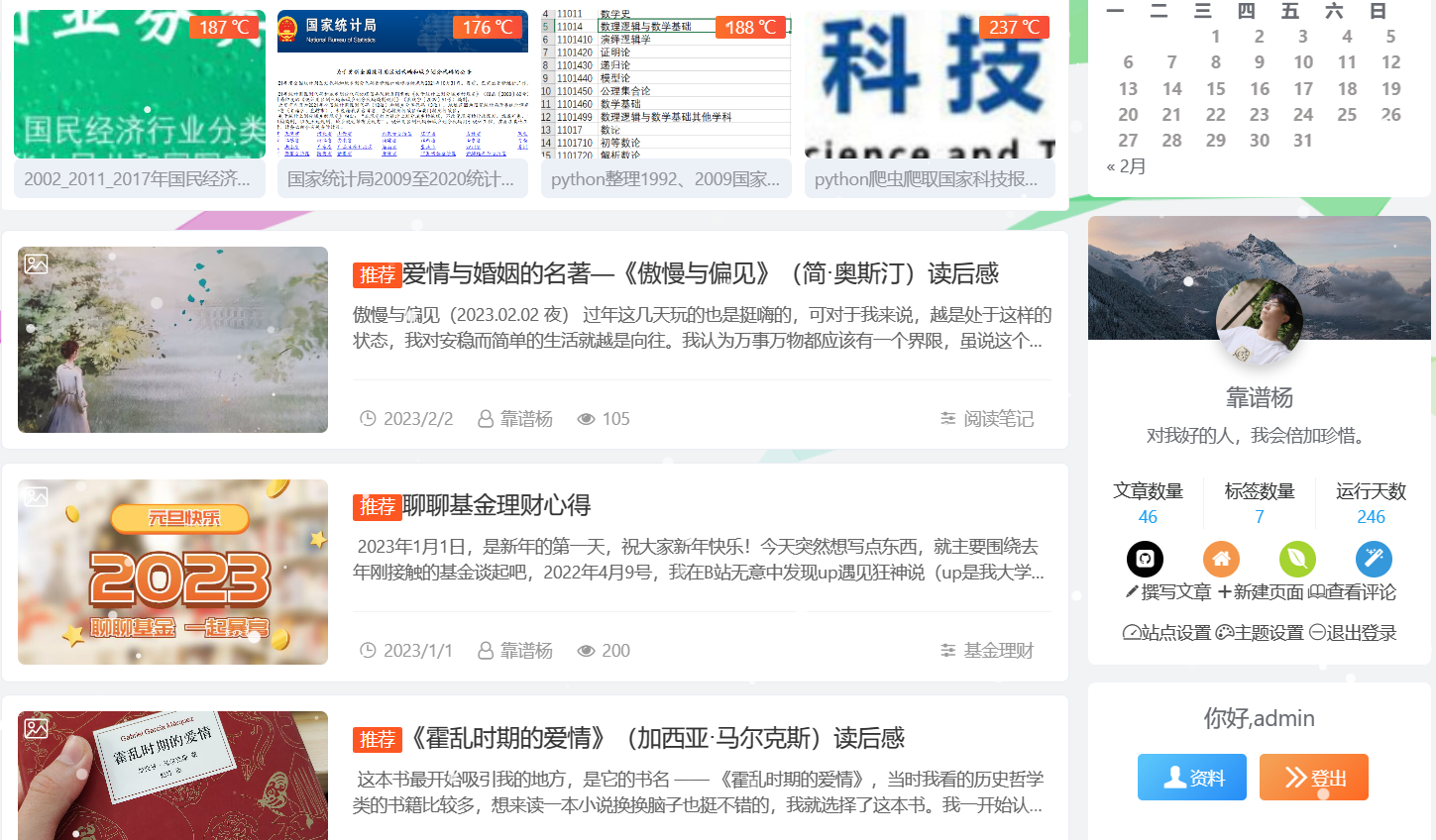Open the 傲慢与偏见 article thumbnail image

[172, 340]
